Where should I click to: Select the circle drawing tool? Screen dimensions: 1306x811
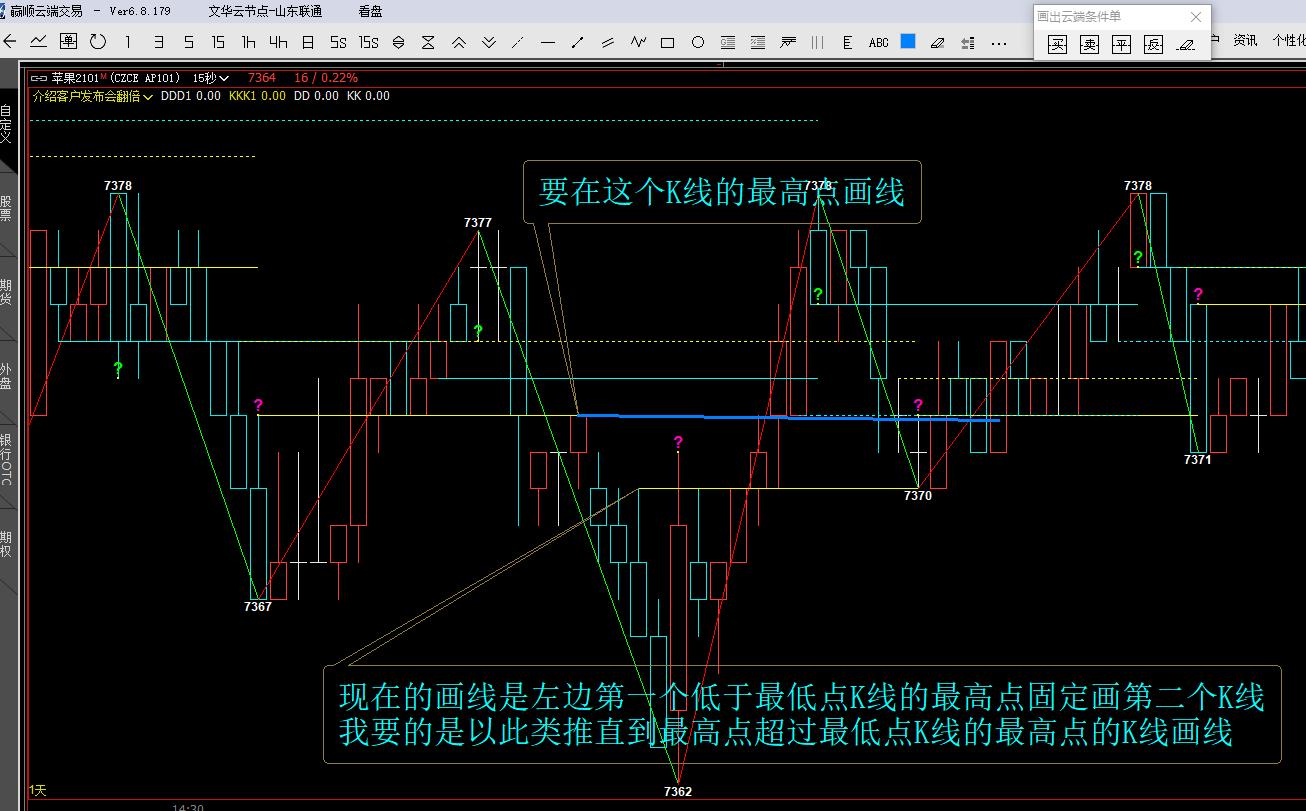pos(698,42)
